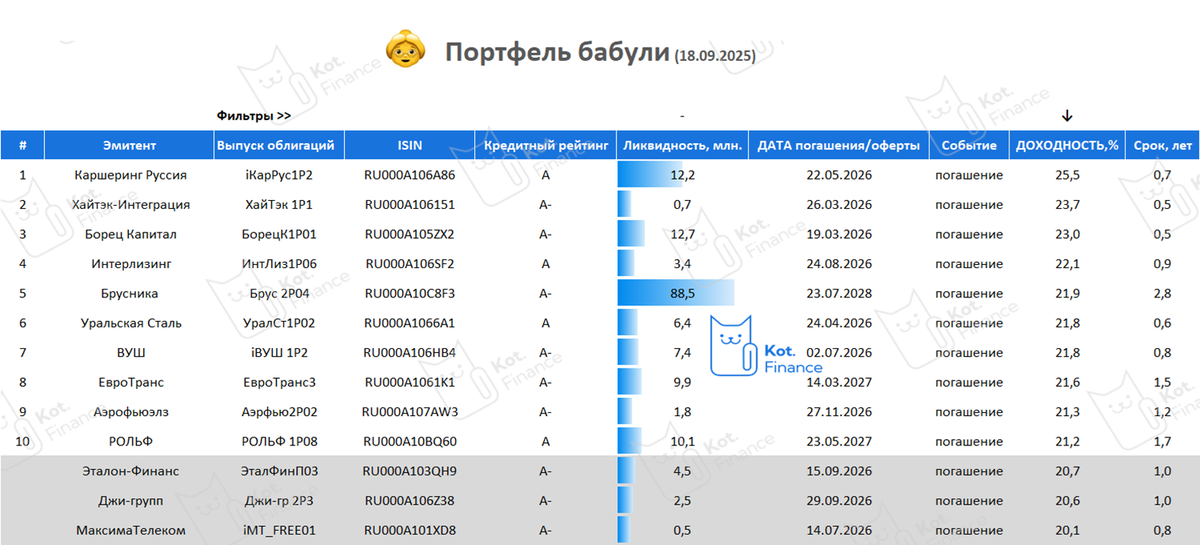The image size is (1200, 545).
Task: Click the Kot.Finance cat logo in the table
Action: click(x=765, y=347)
